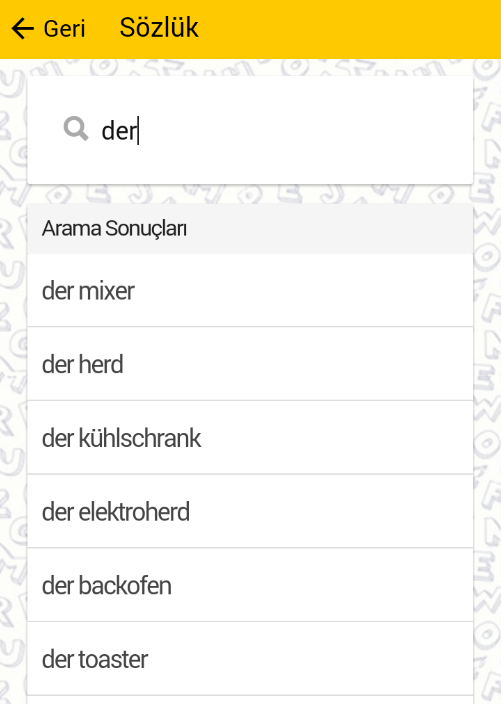Tap the "Geri" back label
Screen dimensions: 501x704
[64, 29]
